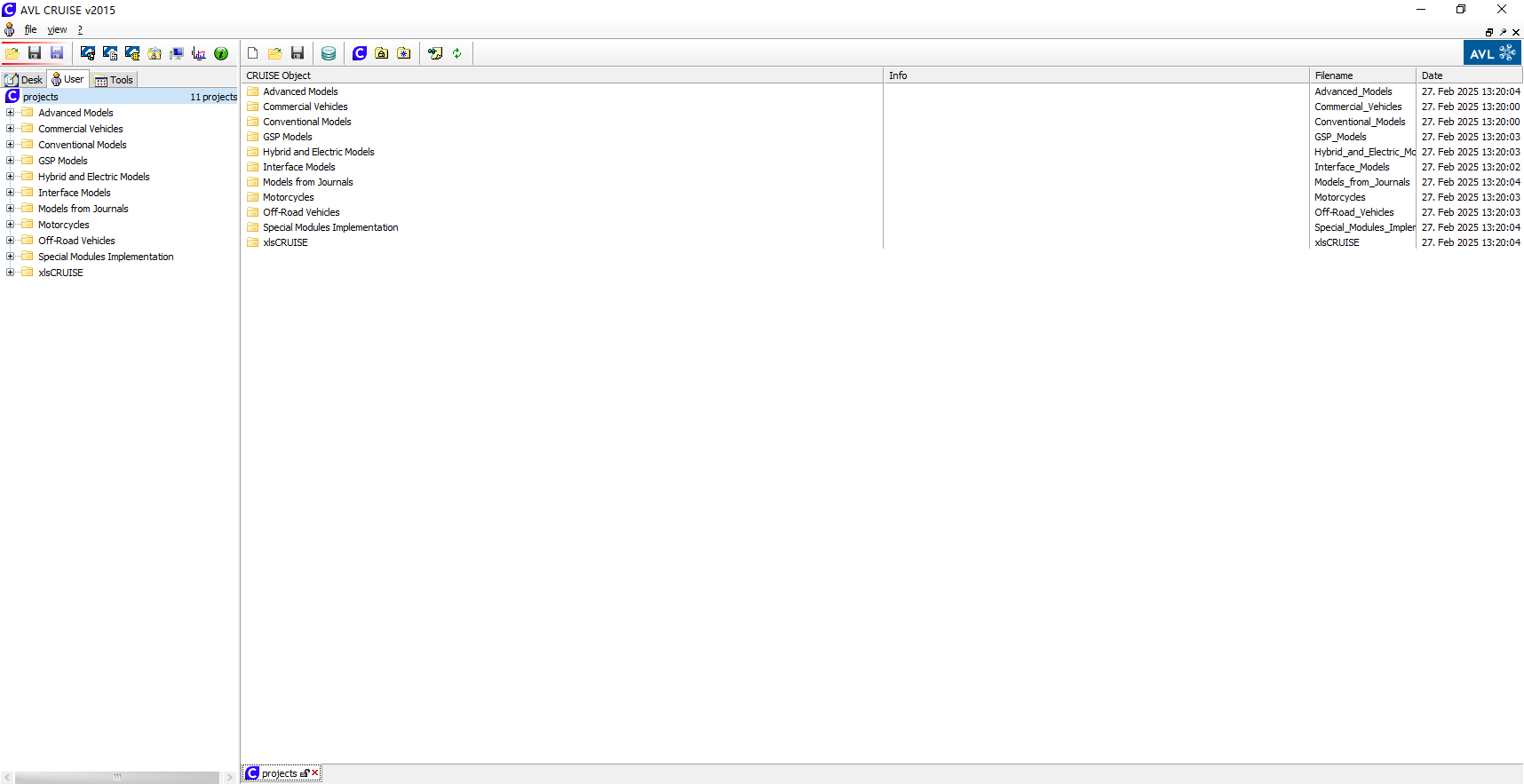Click the database cylinder toolbar icon

coord(329,54)
